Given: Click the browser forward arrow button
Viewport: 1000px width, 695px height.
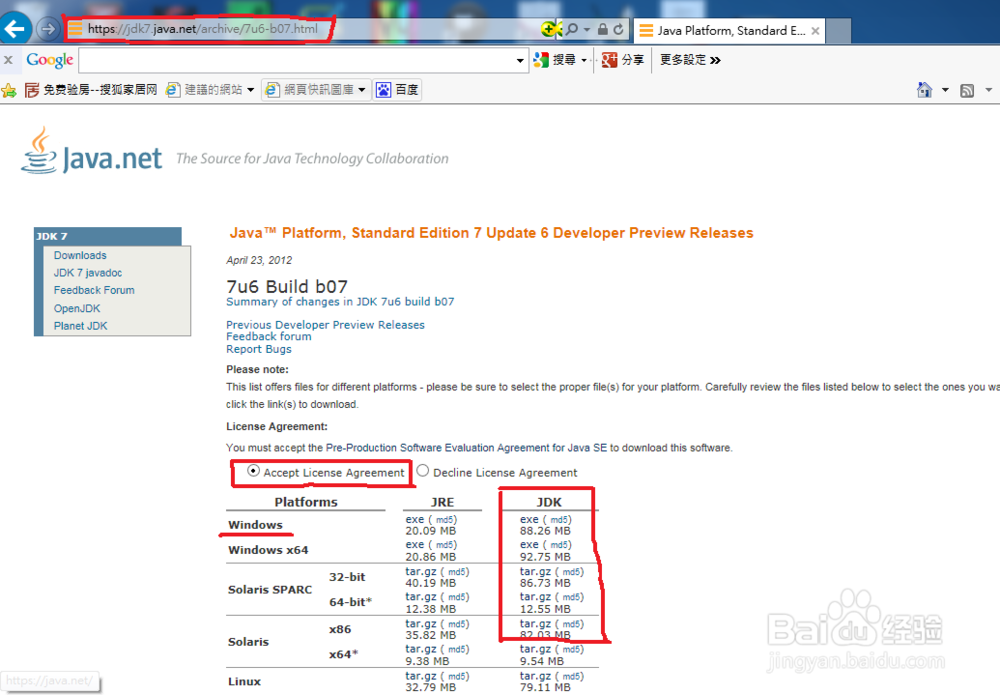Looking at the screenshot, I should click(48, 29).
